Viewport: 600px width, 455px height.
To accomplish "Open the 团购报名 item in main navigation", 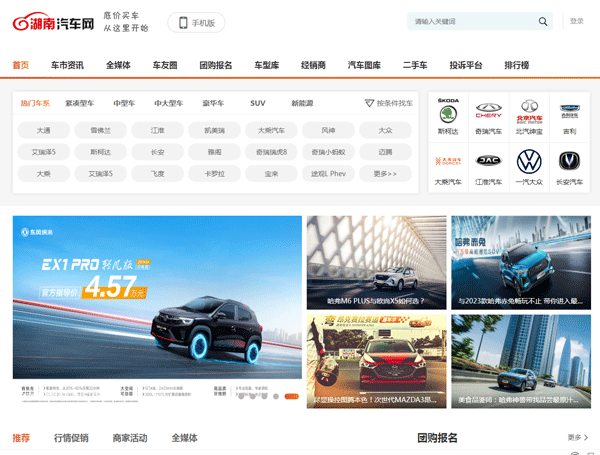I will (216, 65).
